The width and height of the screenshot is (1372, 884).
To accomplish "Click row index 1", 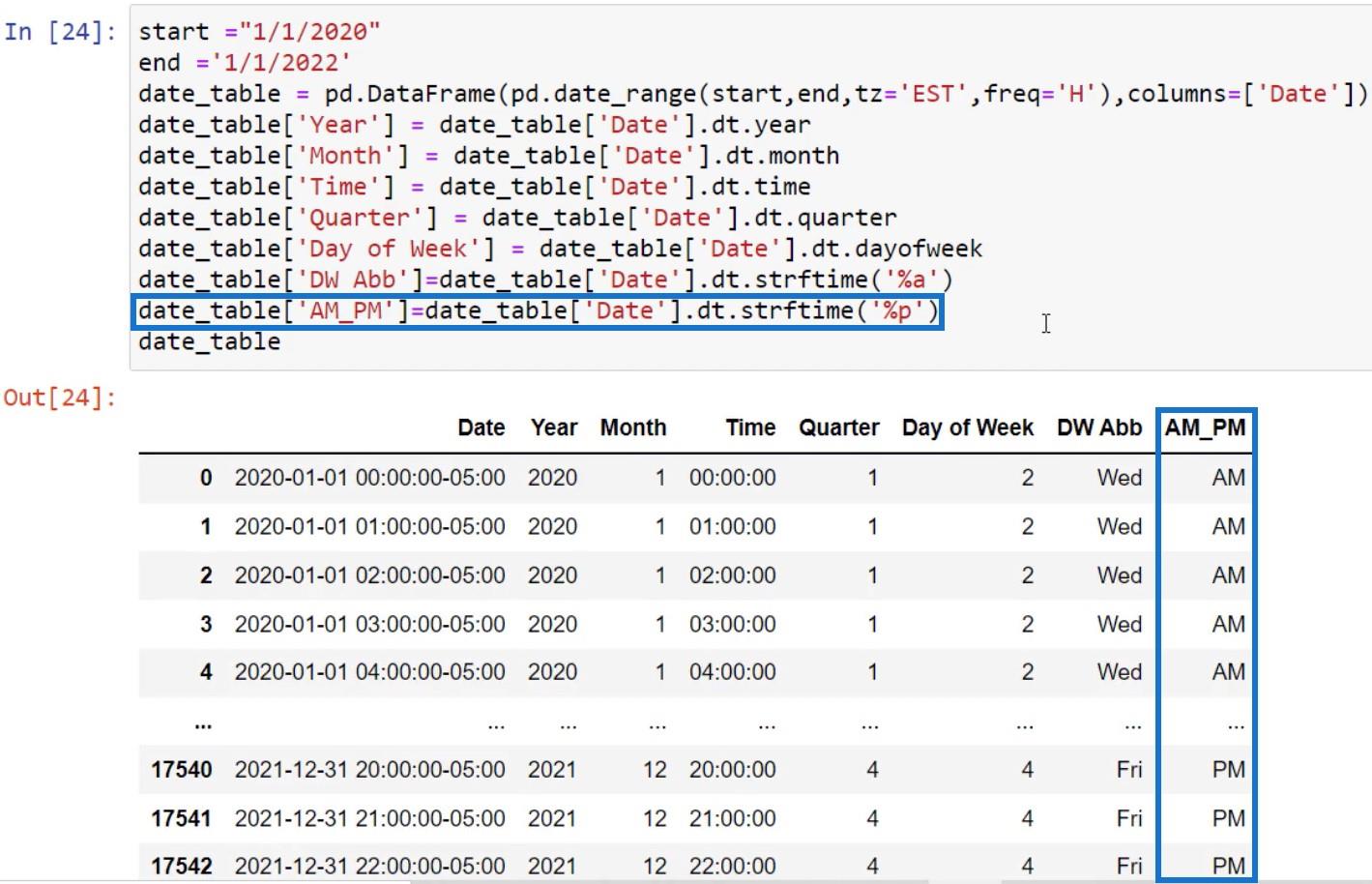I will (x=206, y=527).
